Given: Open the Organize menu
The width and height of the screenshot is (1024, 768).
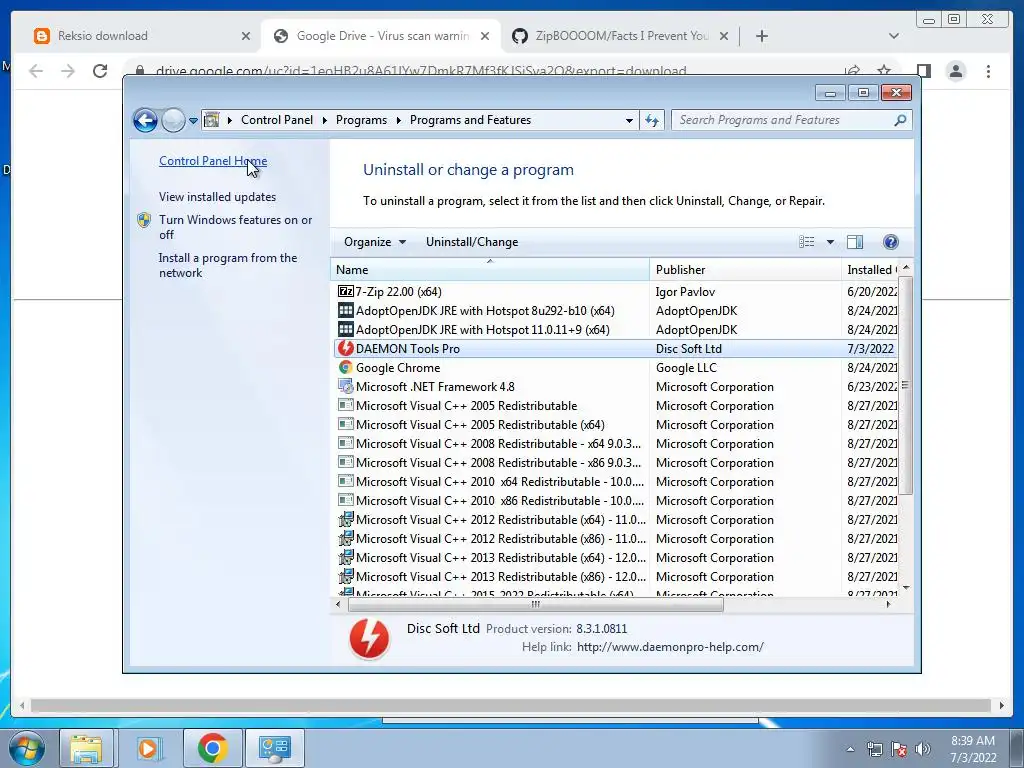Looking at the screenshot, I should [x=375, y=242].
